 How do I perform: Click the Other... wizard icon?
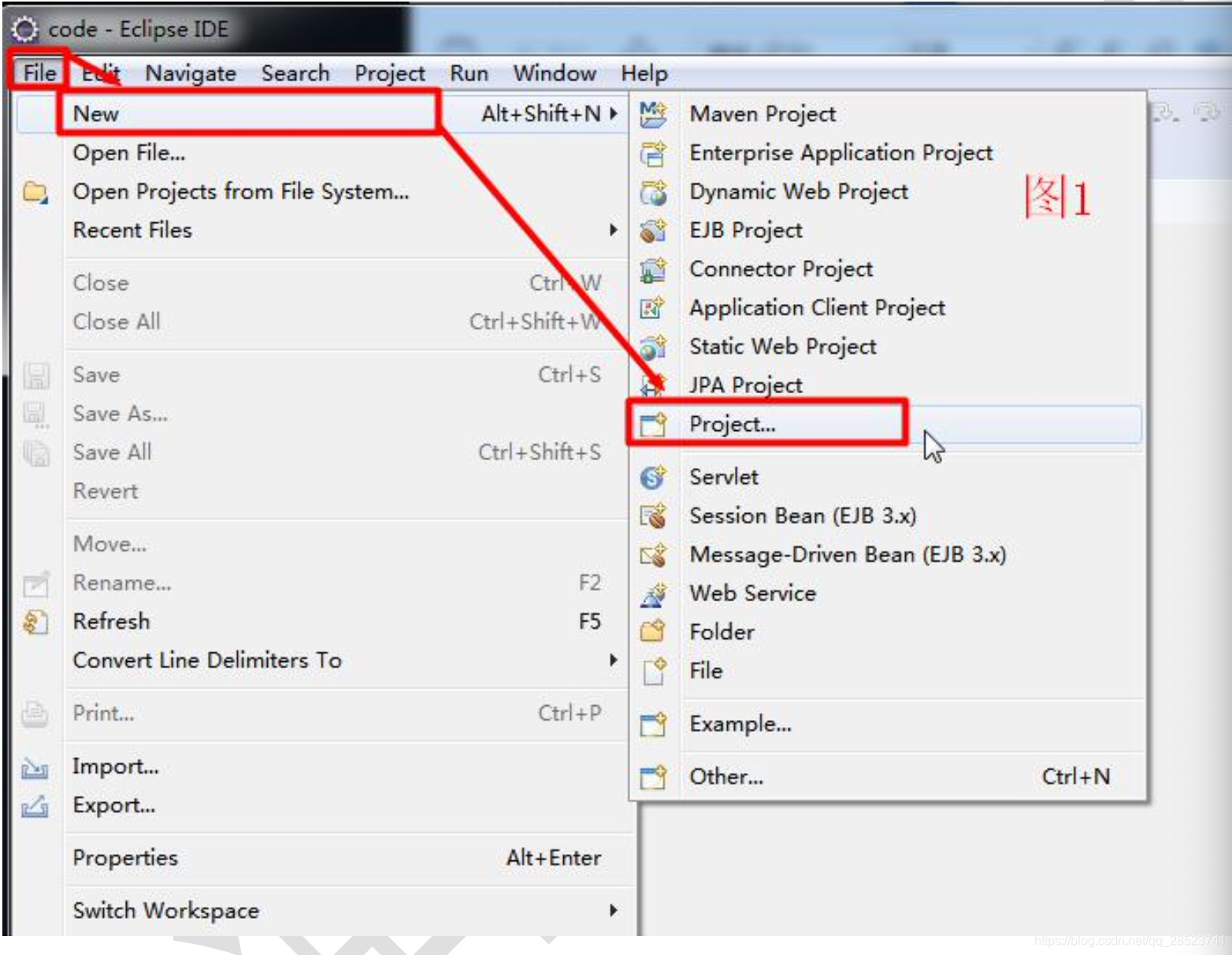click(x=653, y=777)
